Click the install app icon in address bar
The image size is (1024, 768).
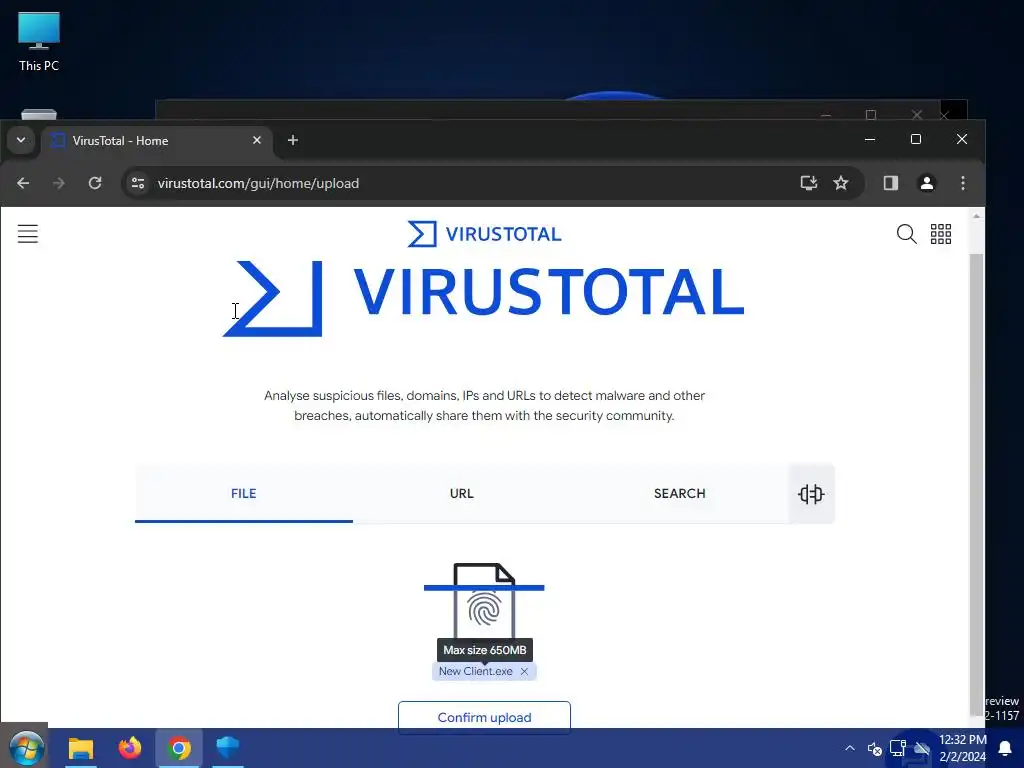(x=808, y=184)
